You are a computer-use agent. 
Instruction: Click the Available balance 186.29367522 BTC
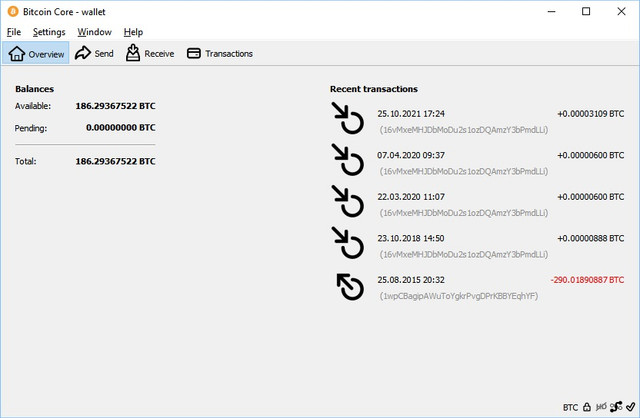[116, 106]
